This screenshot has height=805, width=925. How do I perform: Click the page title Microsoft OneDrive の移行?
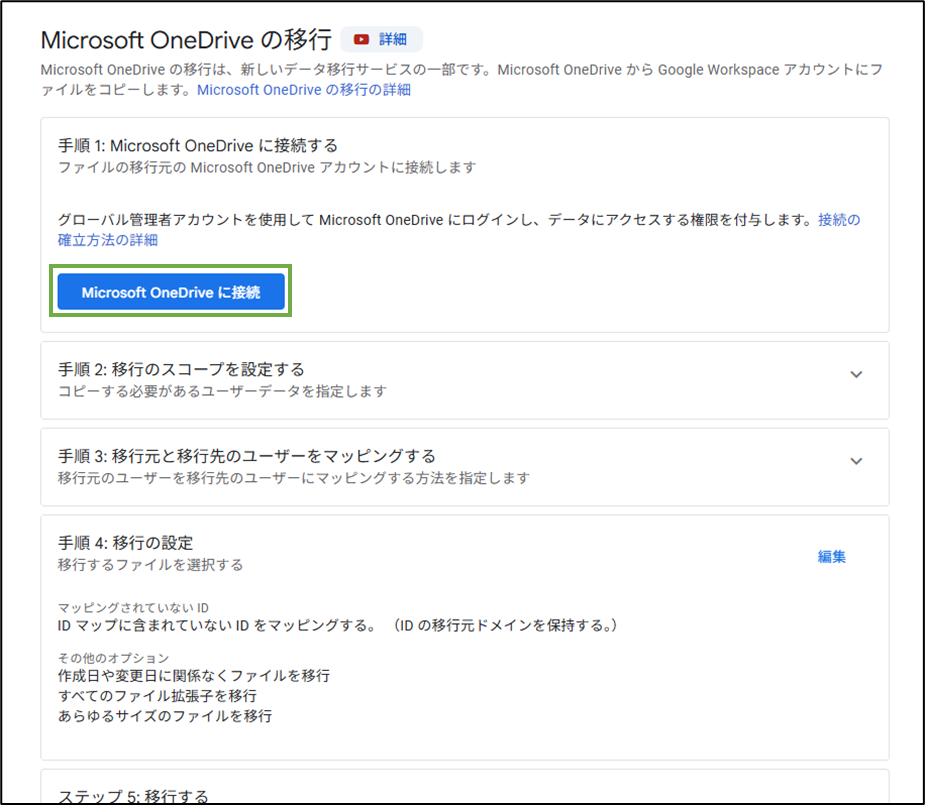tap(186, 40)
